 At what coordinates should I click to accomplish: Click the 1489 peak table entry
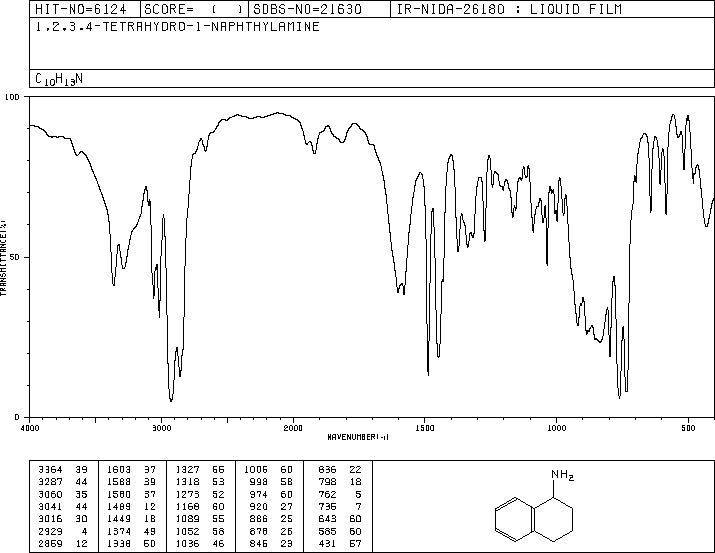[x=131, y=506]
